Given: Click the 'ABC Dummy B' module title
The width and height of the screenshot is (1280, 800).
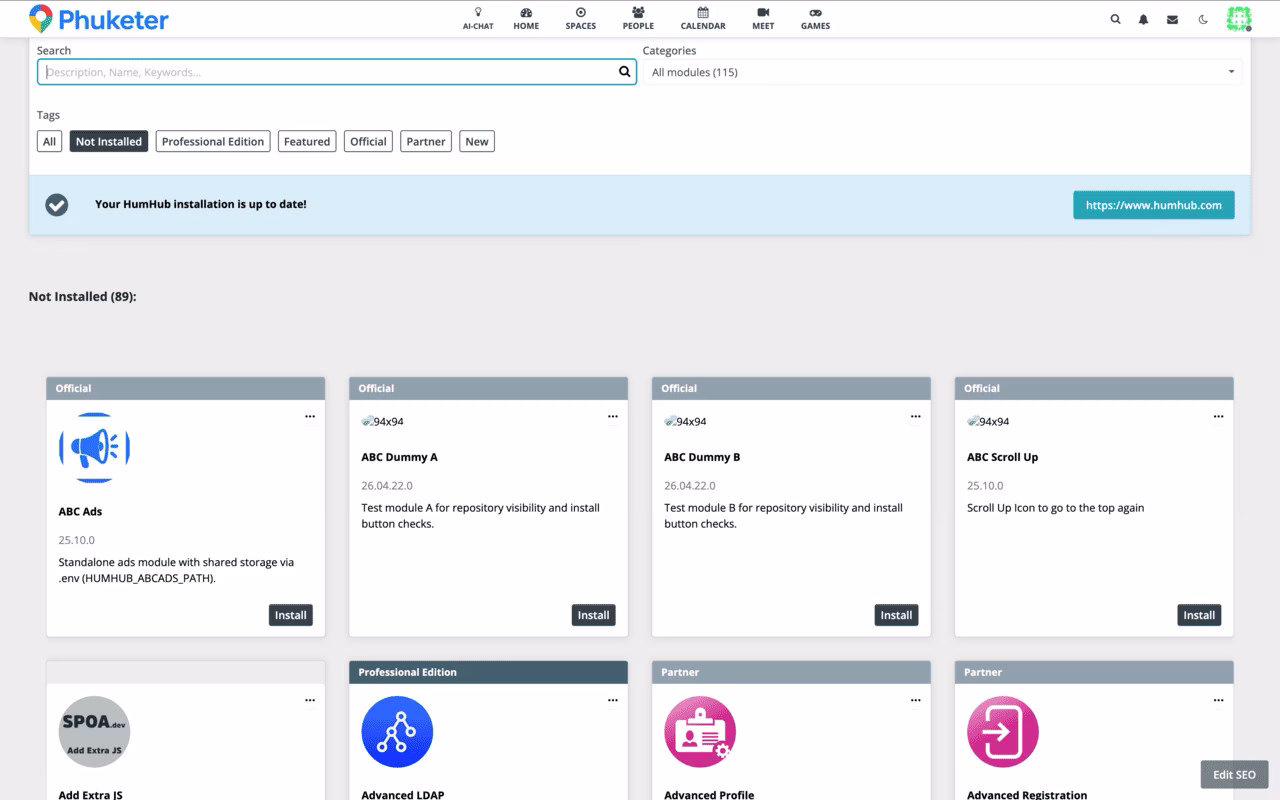Looking at the screenshot, I should (x=702, y=457).
